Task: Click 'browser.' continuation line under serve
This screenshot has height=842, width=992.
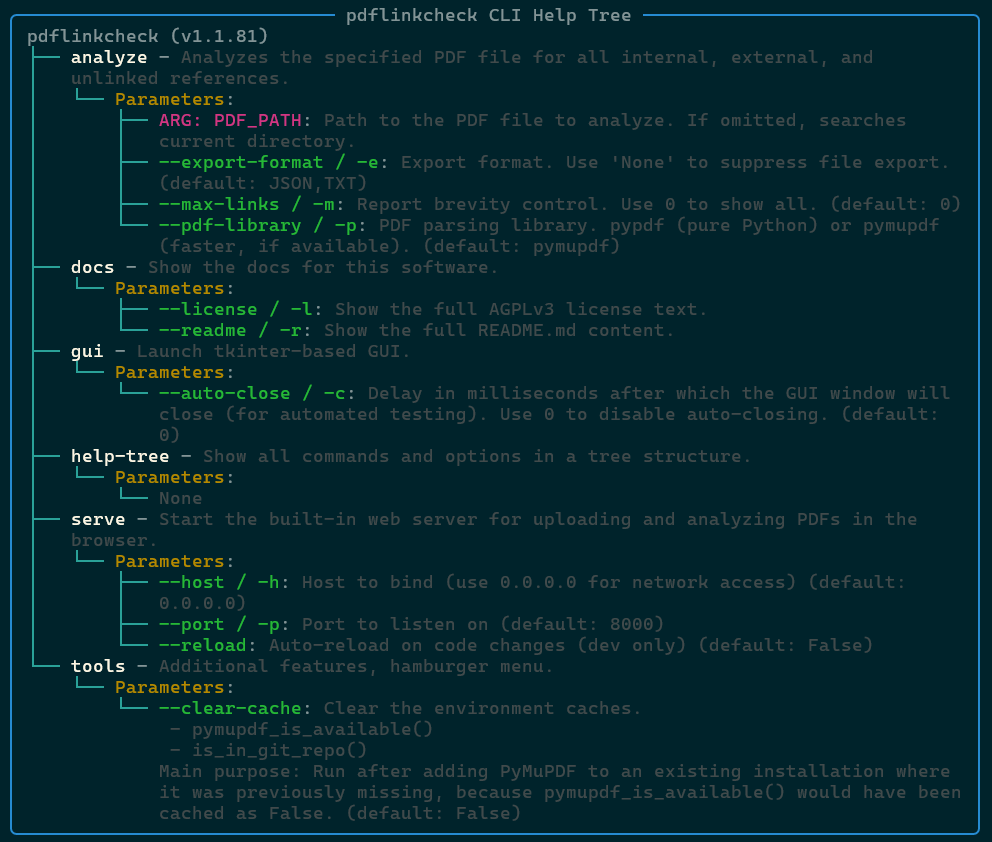Action: [115, 540]
